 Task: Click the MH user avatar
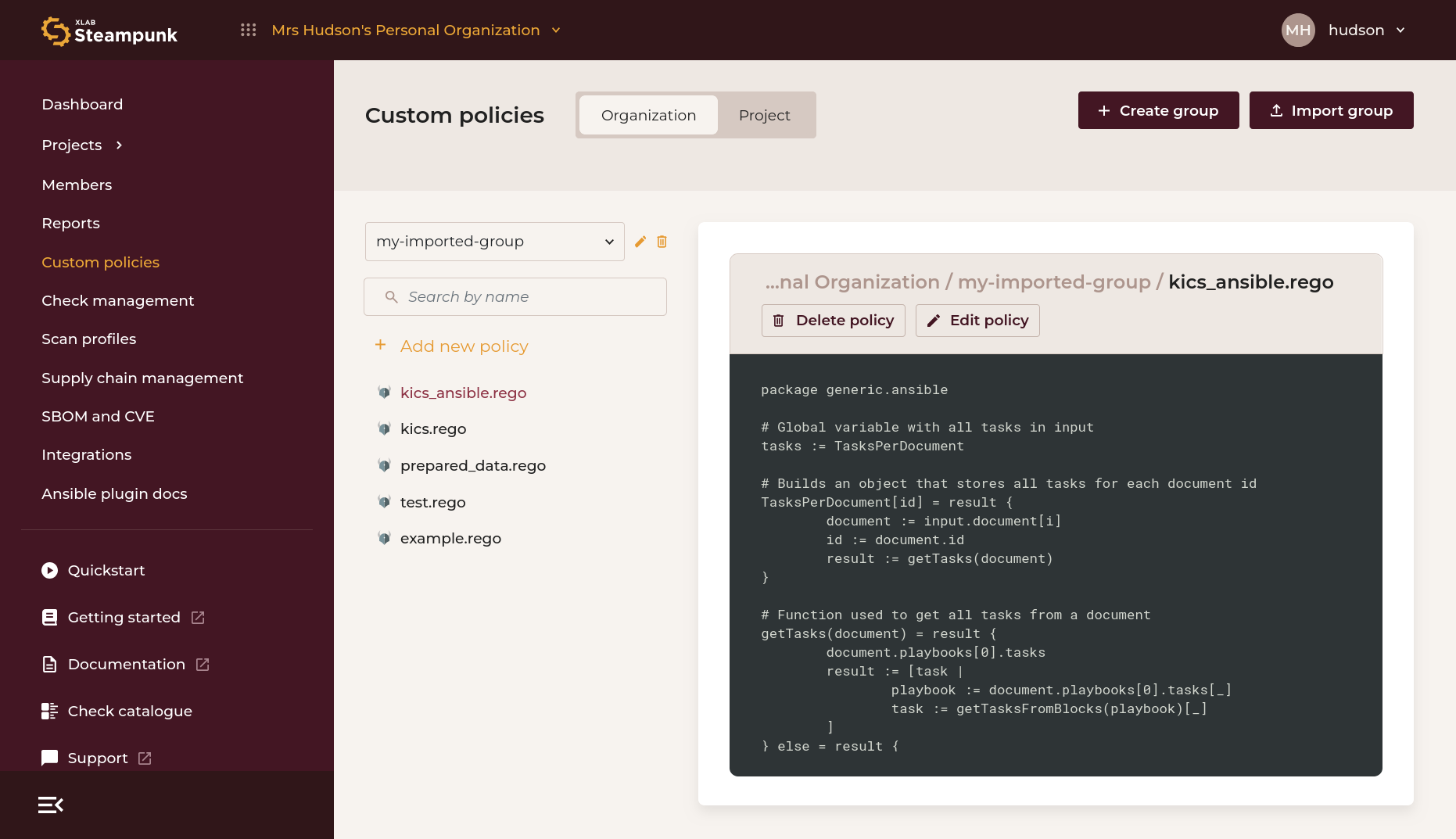tap(1298, 30)
